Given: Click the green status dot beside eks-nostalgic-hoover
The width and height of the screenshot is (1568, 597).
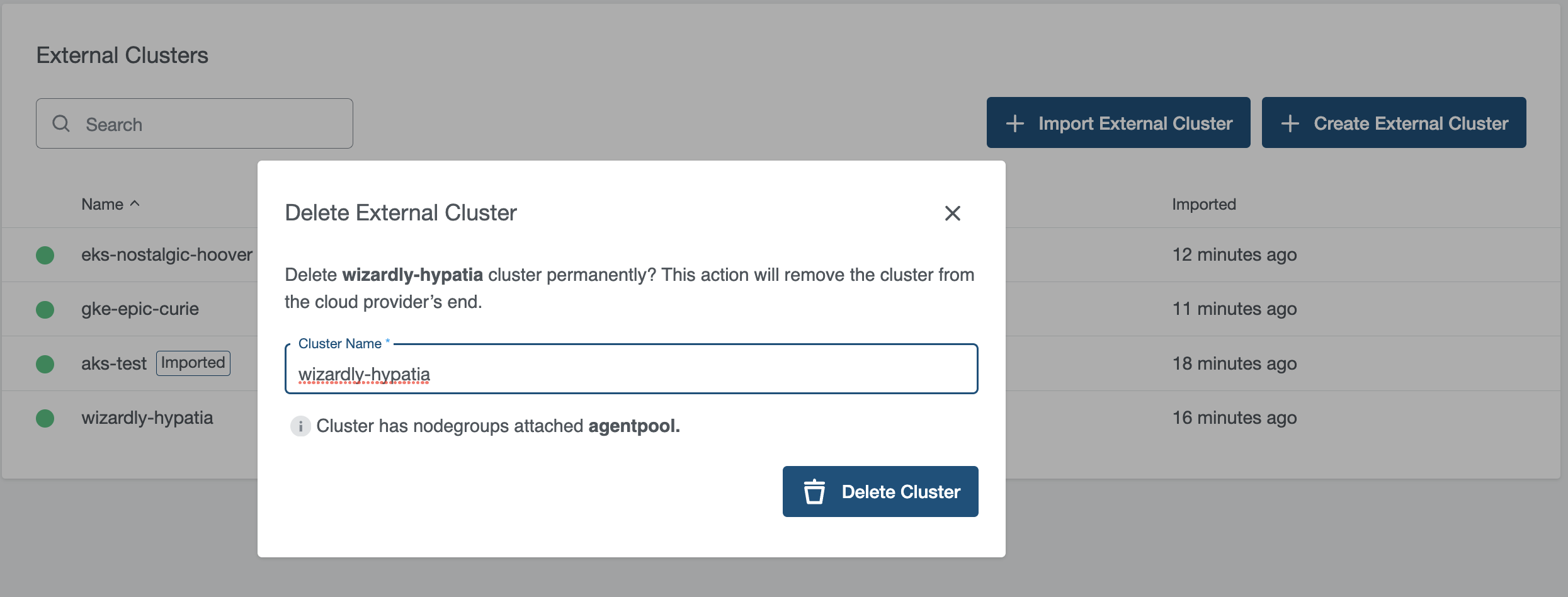Looking at the screenshot, I should click(45, 254).
